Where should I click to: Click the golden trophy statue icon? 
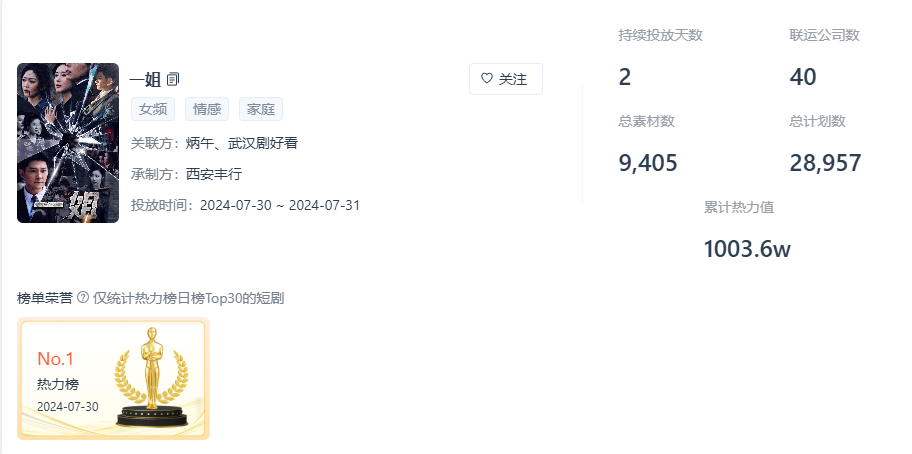pyautogui.click(x=151, y=375)
